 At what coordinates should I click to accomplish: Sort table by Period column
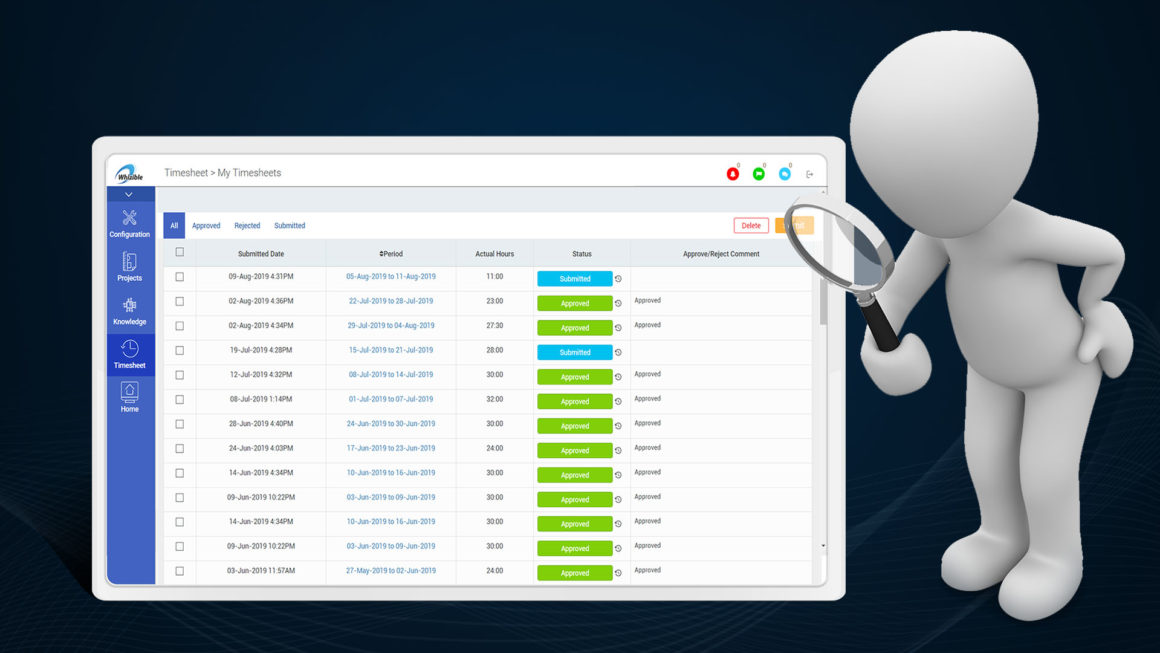pos(391,254)
